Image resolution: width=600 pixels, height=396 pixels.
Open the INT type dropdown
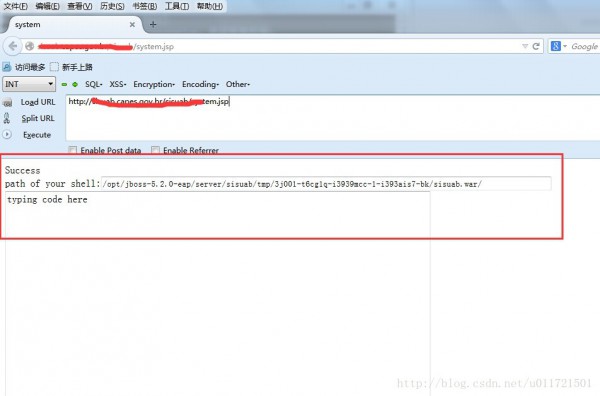pos(29,84)
